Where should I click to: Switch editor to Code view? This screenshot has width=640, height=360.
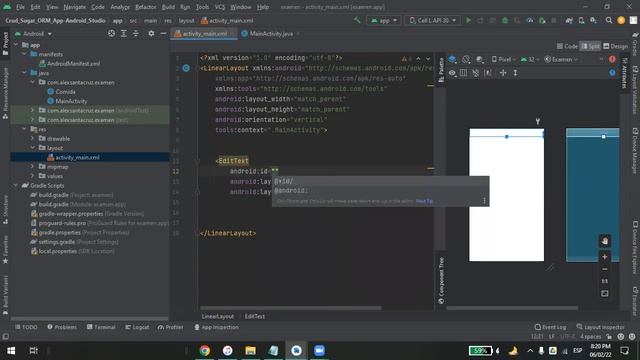pyautogui.click(x=567, y=46)
